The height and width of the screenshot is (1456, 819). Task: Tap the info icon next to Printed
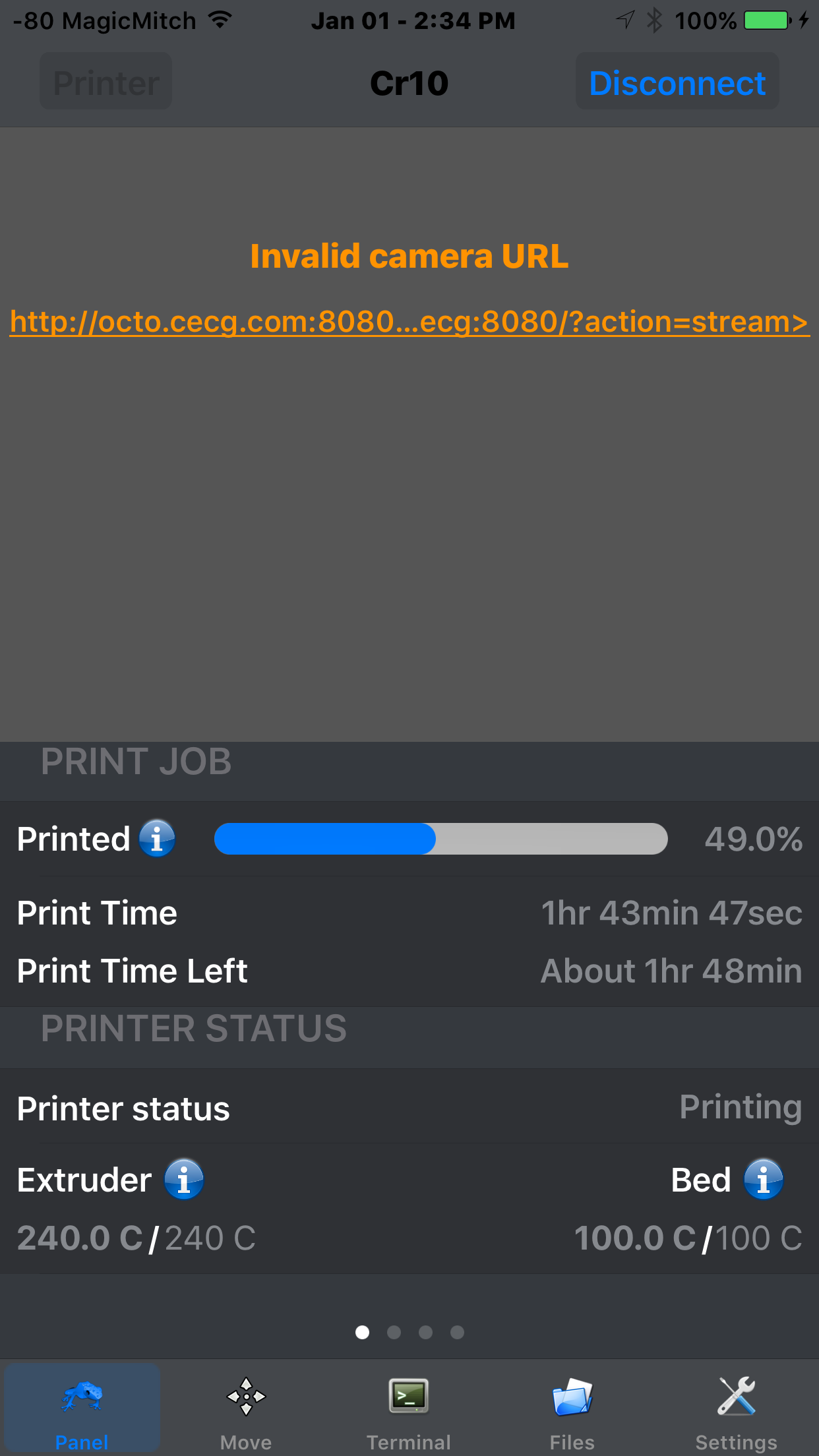(x=156, y=838)
